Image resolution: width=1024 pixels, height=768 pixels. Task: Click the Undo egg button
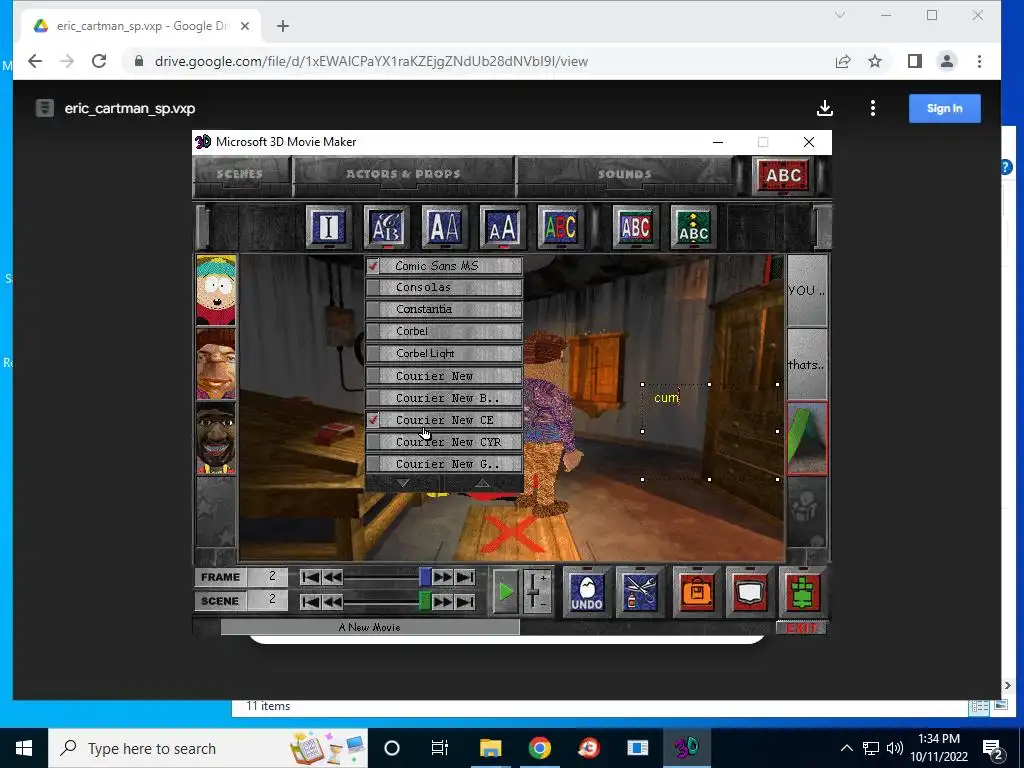tap(586, 590)
